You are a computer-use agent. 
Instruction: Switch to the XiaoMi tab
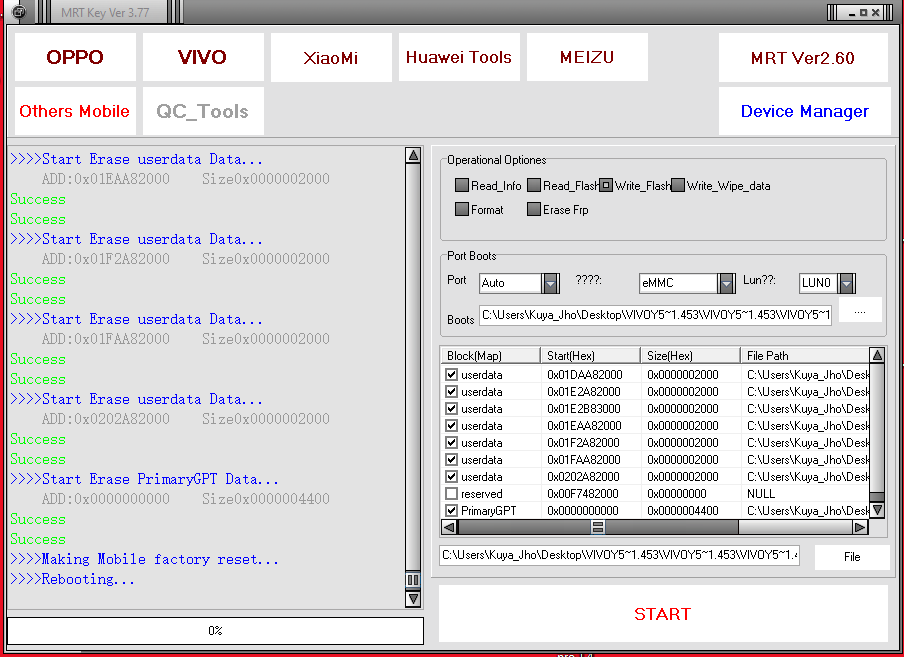tap(331, 57)
